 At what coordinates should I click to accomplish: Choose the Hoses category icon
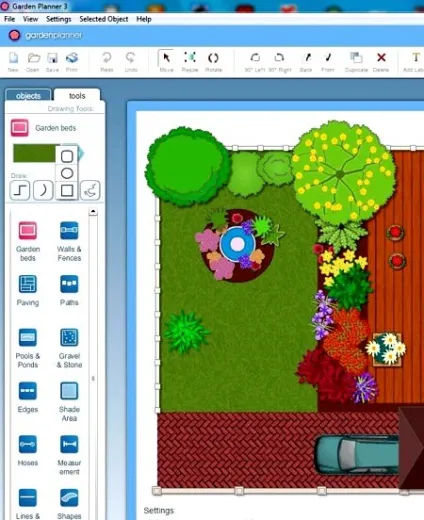pos(28,444)
